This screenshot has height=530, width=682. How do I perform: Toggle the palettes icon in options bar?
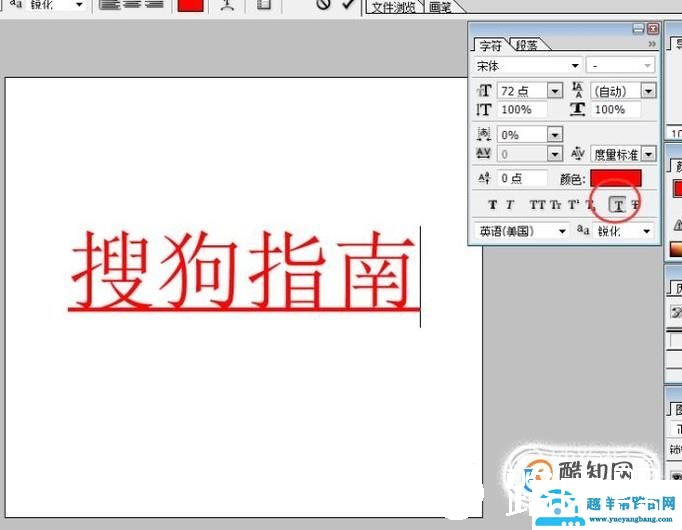pos(264,4)
